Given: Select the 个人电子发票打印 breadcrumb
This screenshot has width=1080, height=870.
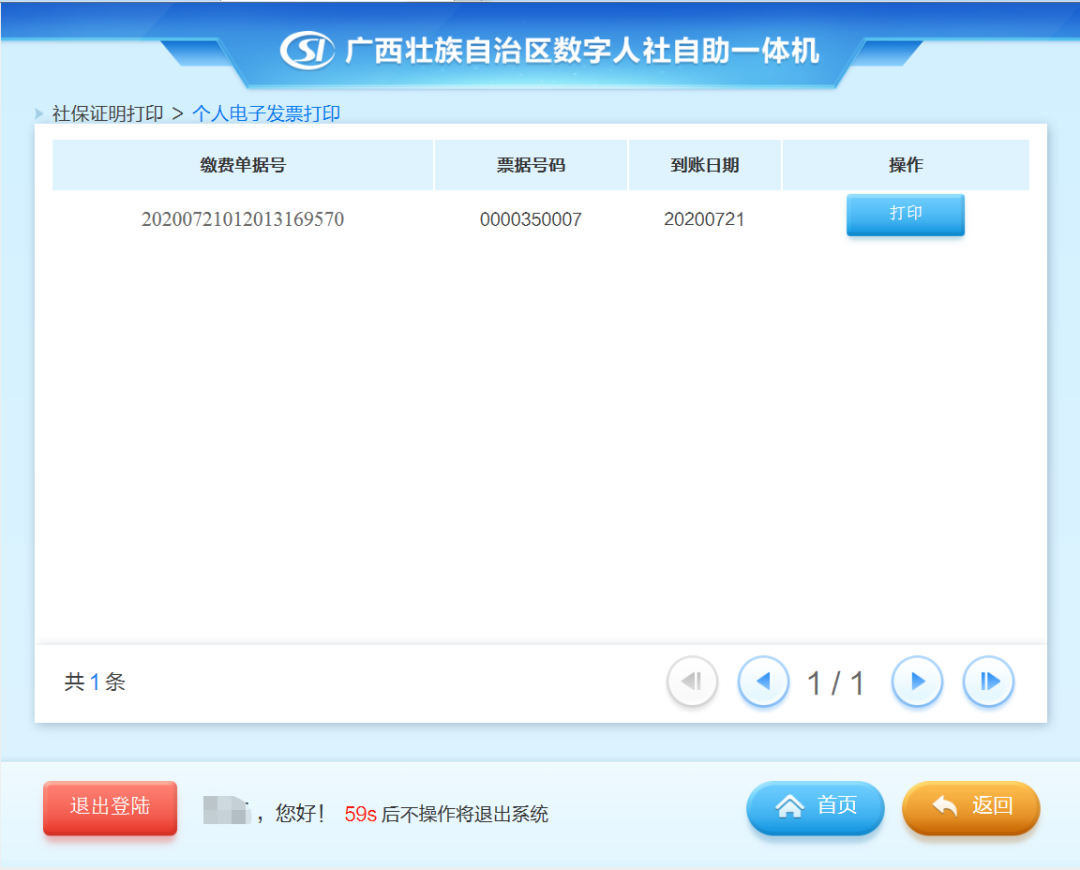Looking at the screenshot, I should [x=266, y=114].
